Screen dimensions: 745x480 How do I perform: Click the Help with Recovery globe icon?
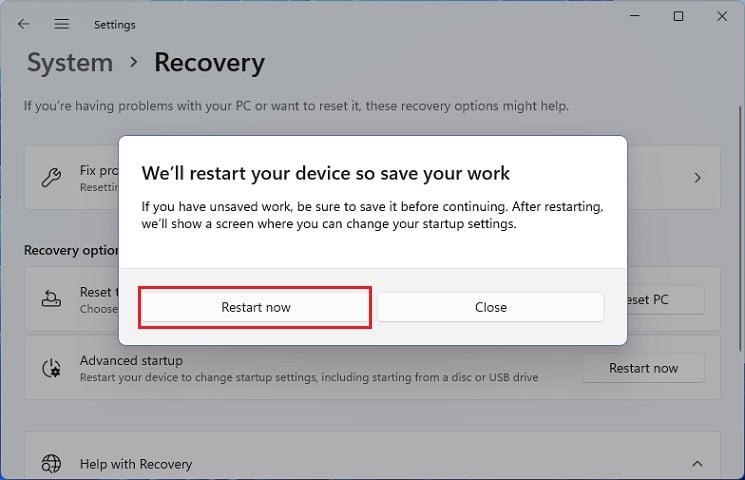point(51,464)
